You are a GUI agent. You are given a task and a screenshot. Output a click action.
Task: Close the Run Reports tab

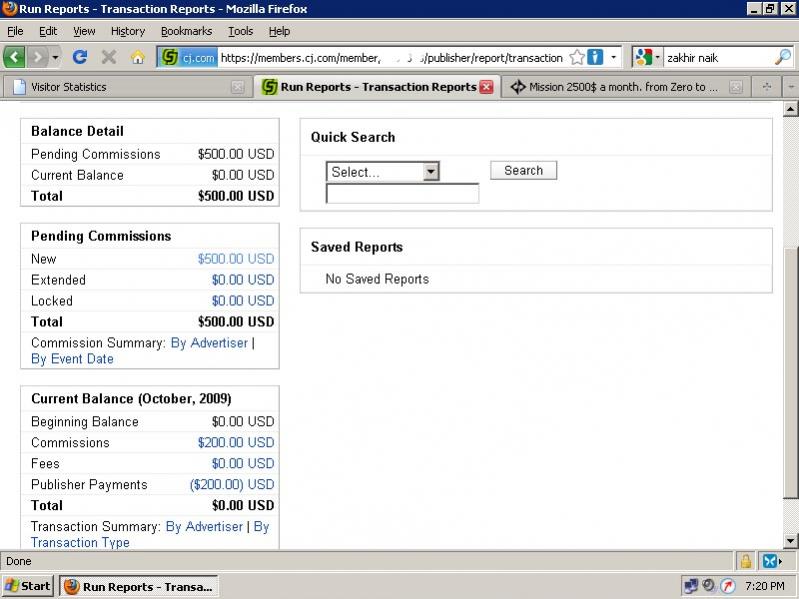click(487, 87)
